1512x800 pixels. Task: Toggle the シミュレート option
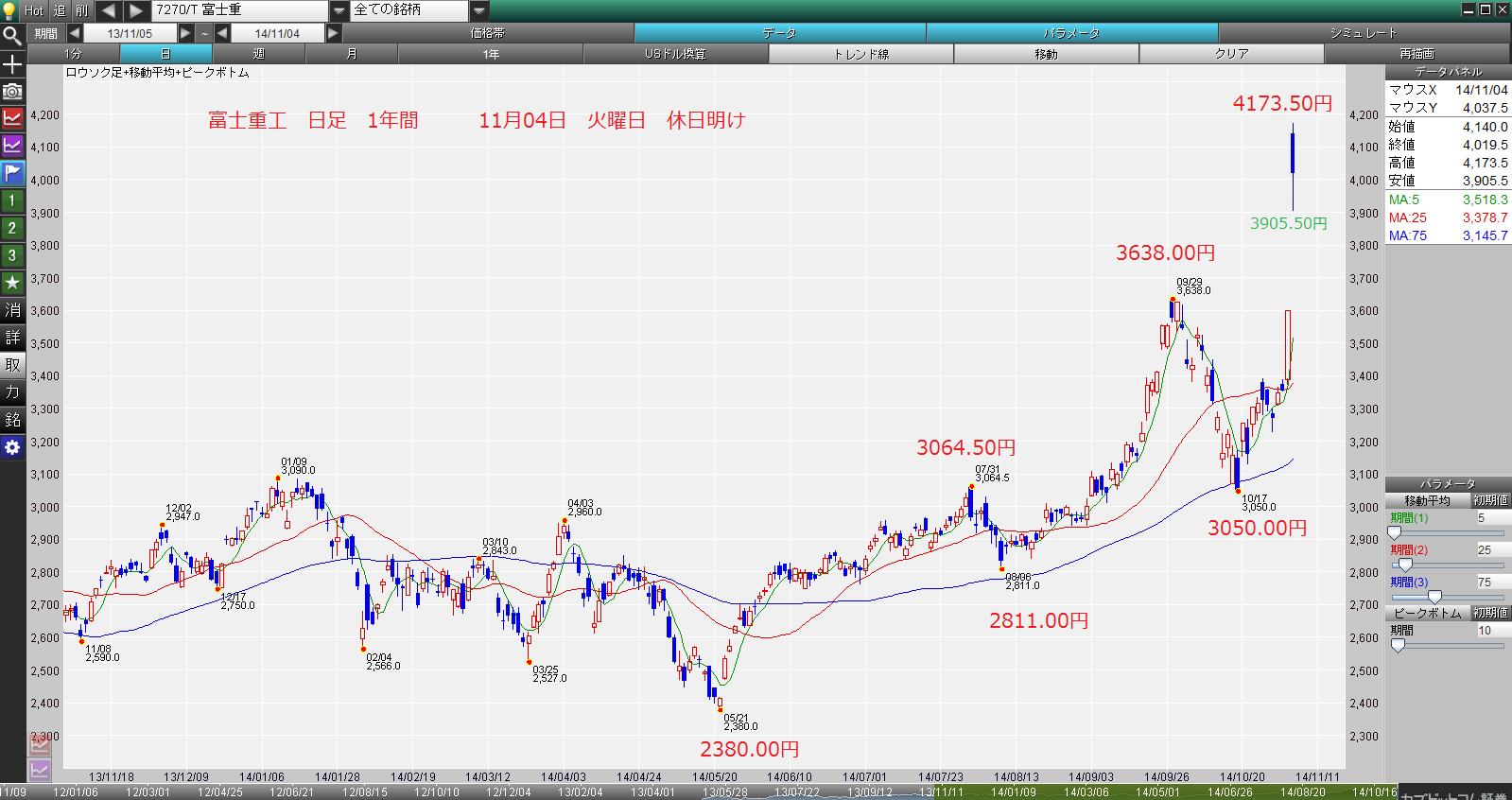(1364, 33)
